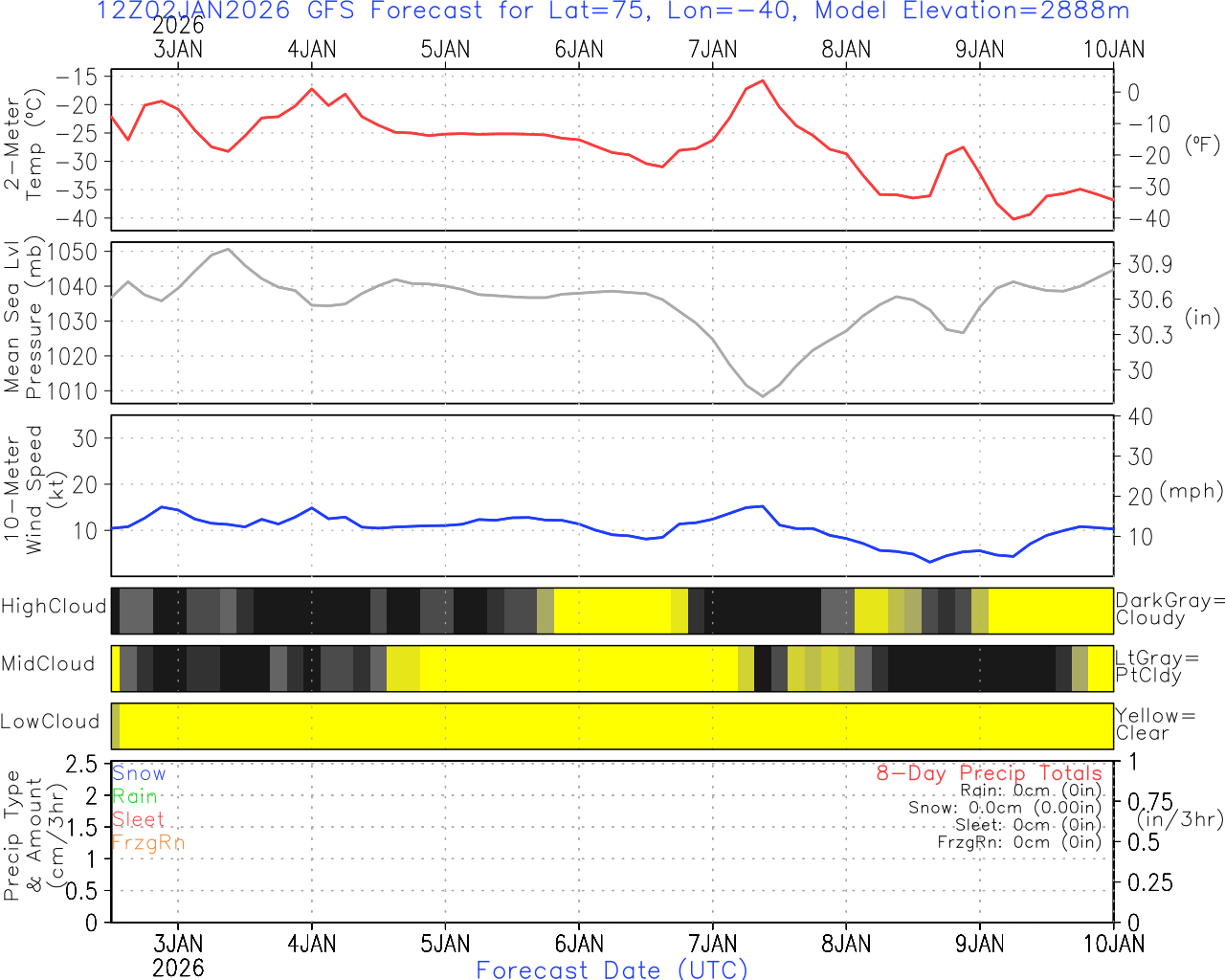Screen dimensions: 1225x980
Task: Select the 8-Day Precip Totals heading
Action: click(989, 773)
